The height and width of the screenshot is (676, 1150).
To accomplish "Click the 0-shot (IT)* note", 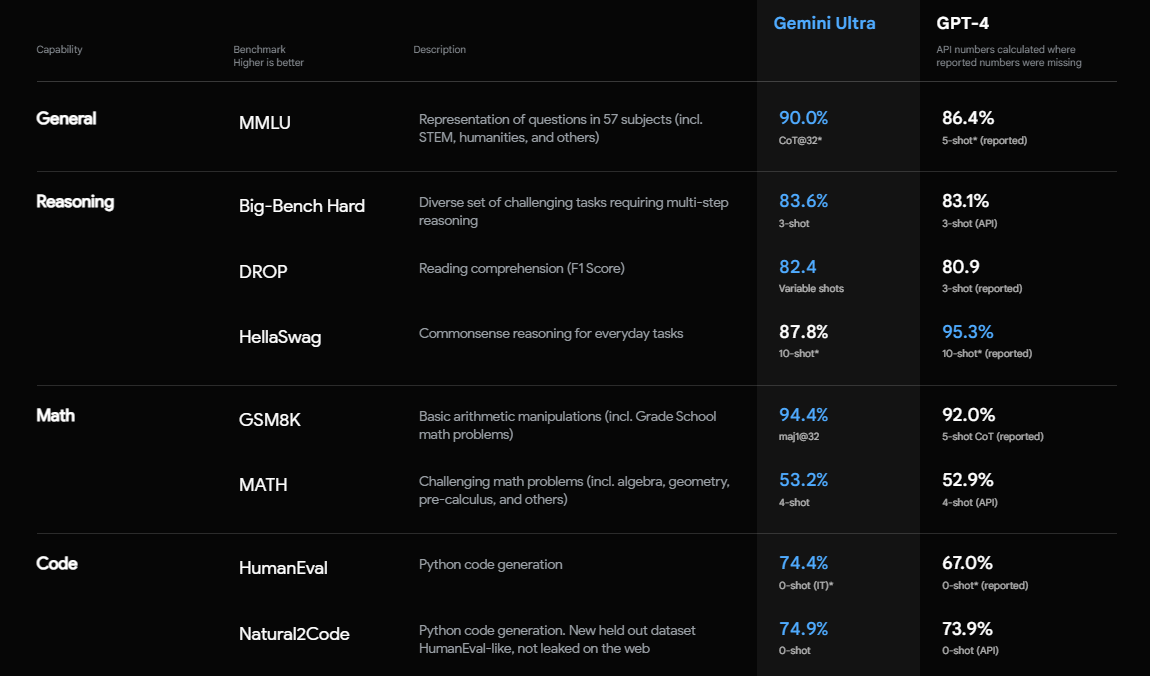I will 806,586.
